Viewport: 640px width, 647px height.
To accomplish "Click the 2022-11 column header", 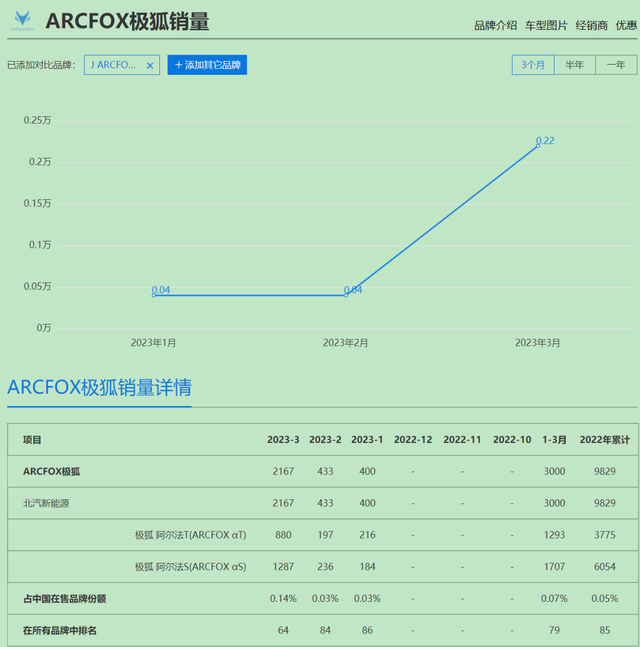I will tap(462, 439).
